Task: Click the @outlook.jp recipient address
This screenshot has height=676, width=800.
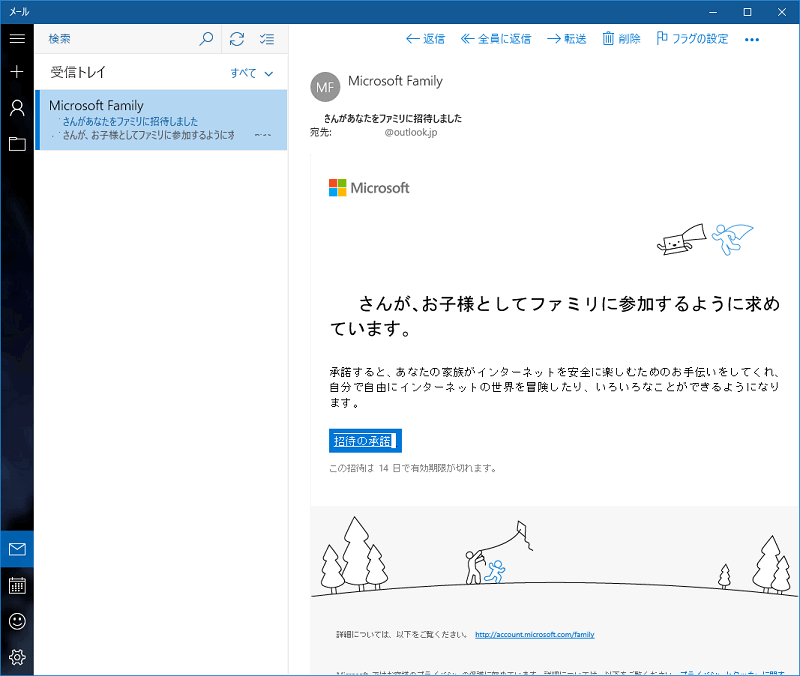Action: 411,133
